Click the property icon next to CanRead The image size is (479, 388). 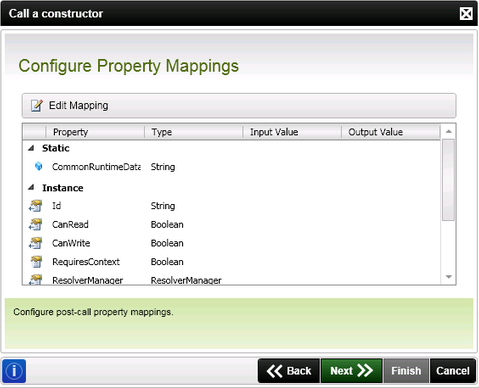click(x=36, y=224)
